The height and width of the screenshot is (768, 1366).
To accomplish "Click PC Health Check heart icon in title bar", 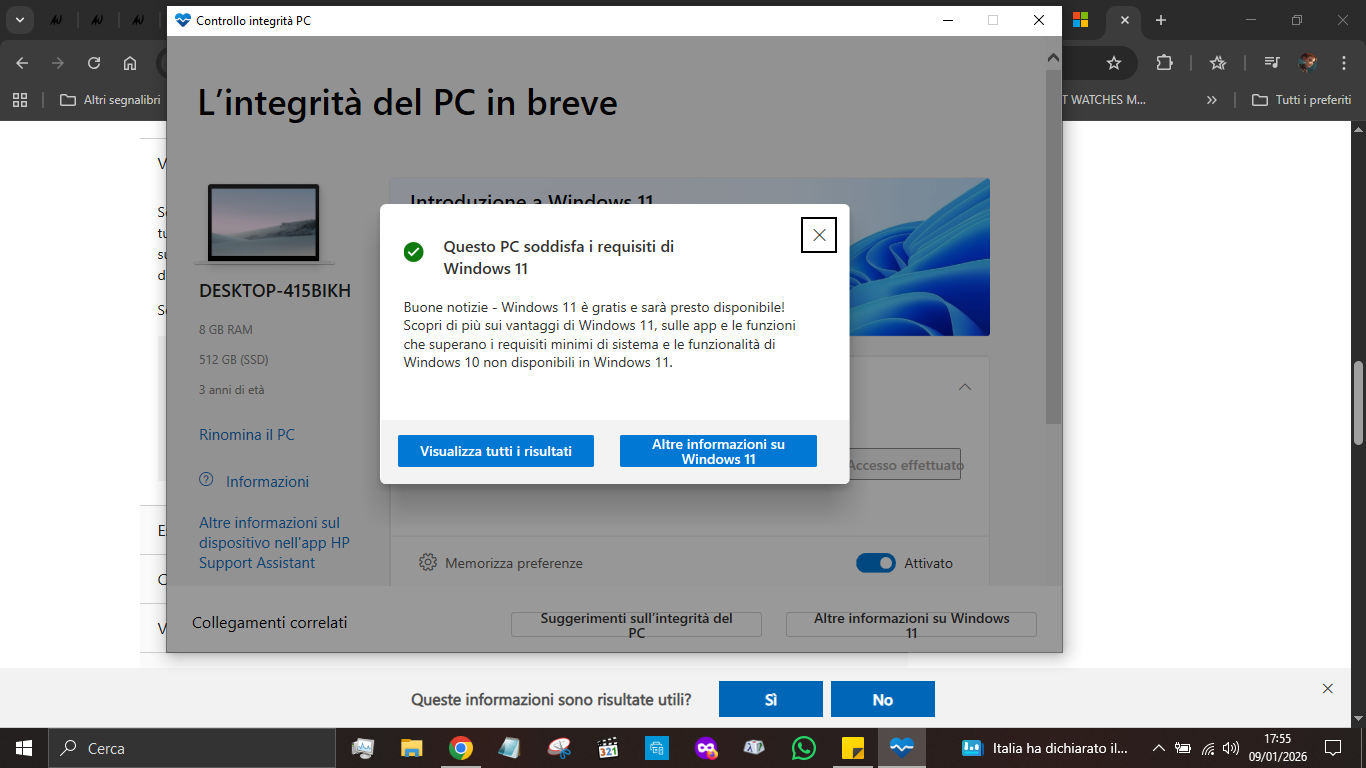I will pos(182,20).
